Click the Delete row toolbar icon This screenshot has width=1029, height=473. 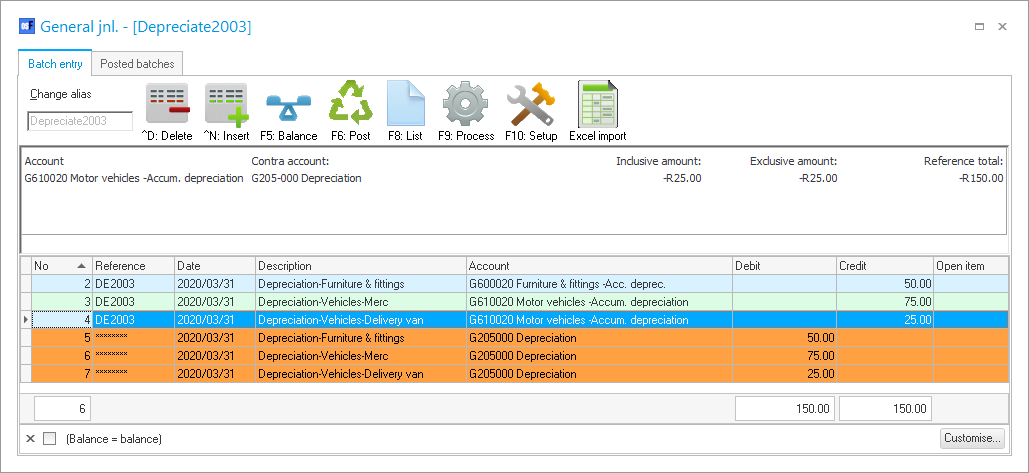pyautogui.click(x=167, y=105)
